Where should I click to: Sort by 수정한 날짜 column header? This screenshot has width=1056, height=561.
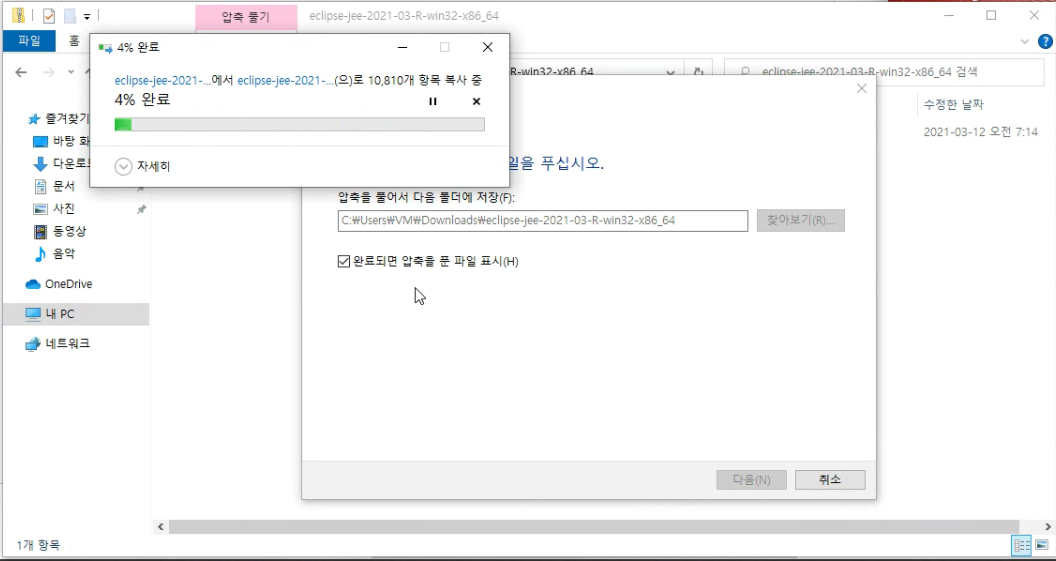954,105
